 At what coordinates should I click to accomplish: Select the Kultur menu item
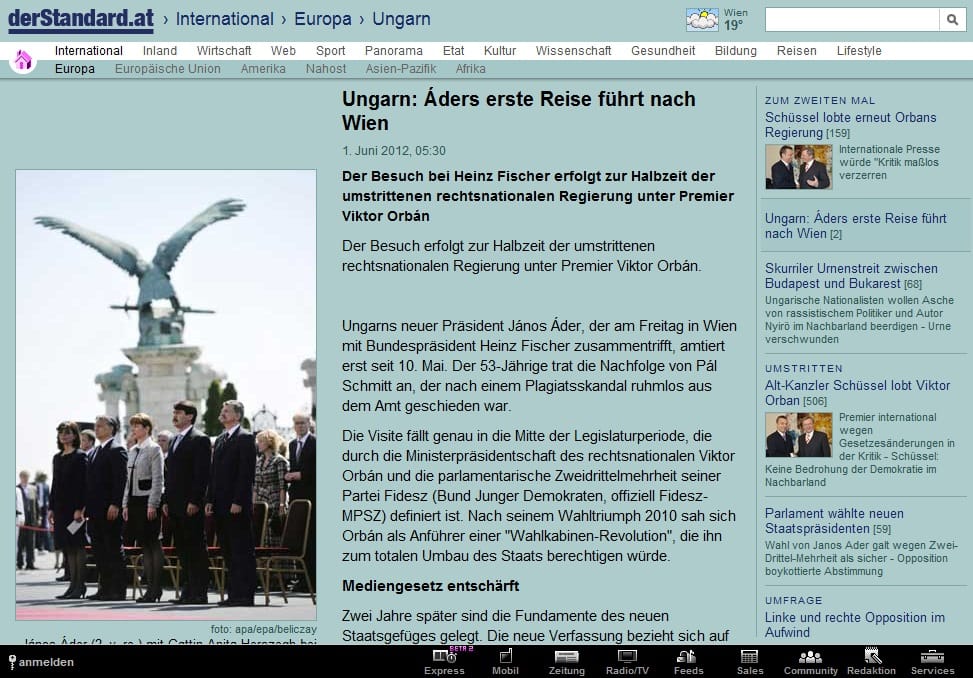(x=500, y=51)
